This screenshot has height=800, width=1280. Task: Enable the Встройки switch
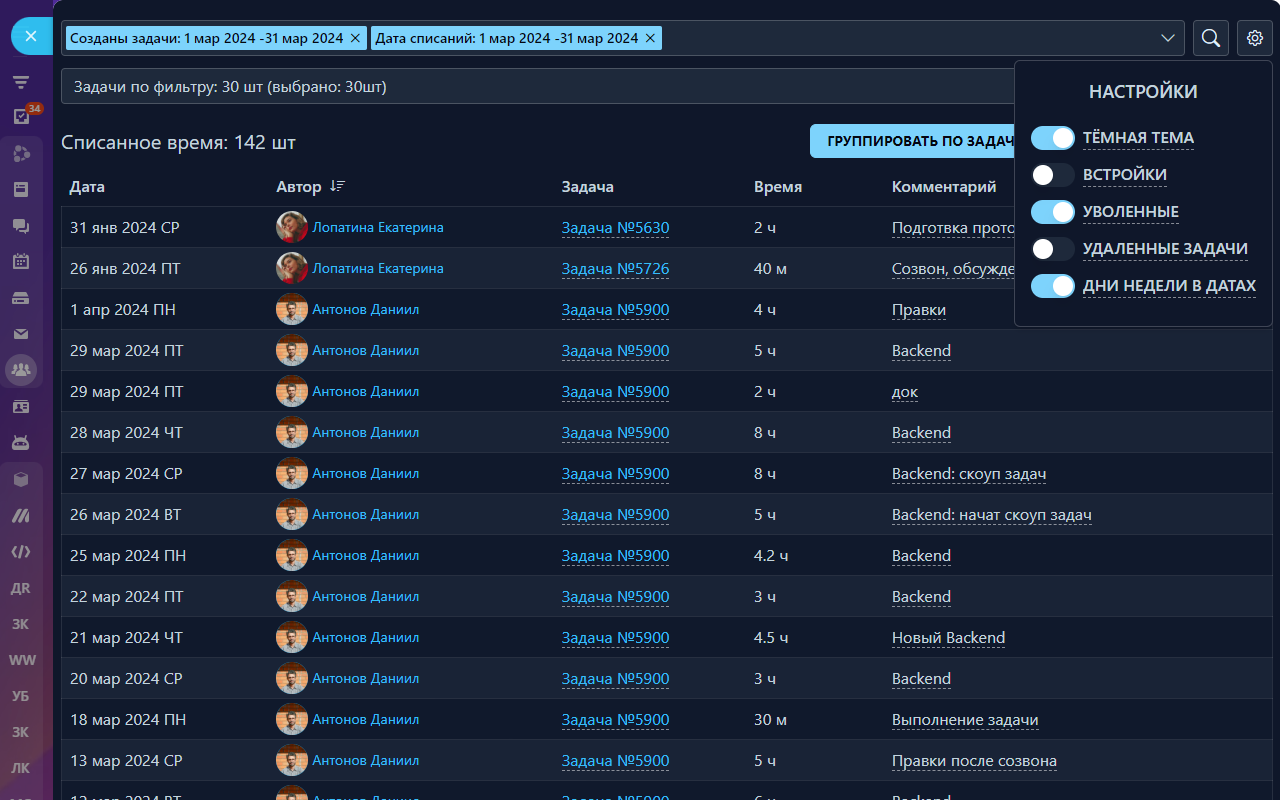click(1053, 175)
